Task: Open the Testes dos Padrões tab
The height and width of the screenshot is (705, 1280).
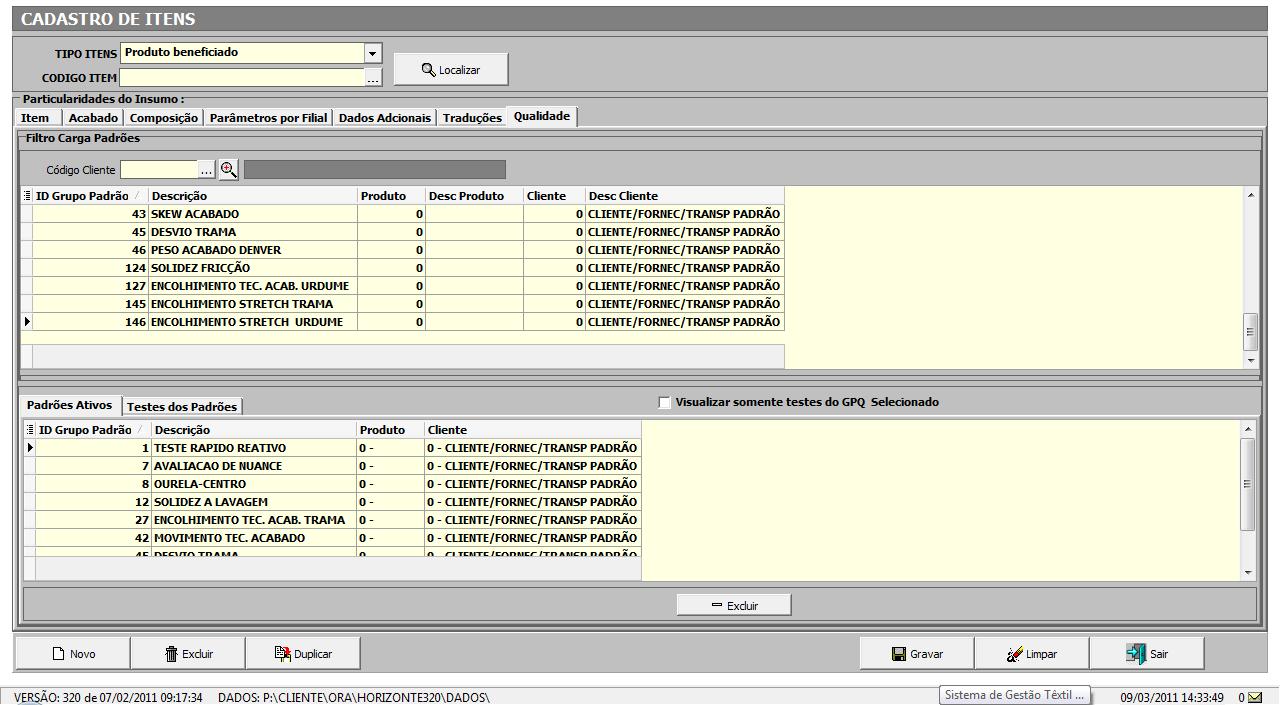Action: coord(182,407)
